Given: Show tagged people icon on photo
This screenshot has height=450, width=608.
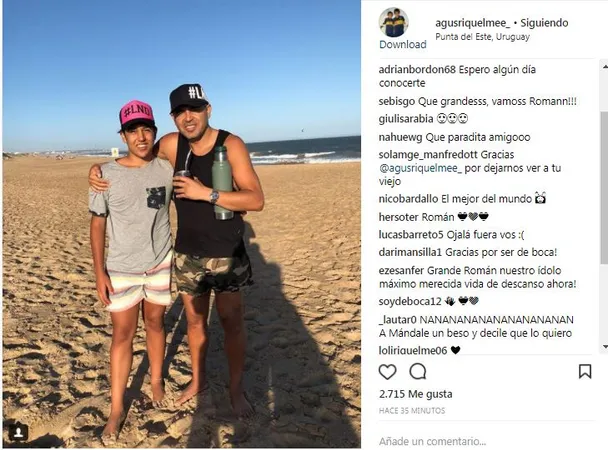Looking at the screenshot, I should click(18, 432).
